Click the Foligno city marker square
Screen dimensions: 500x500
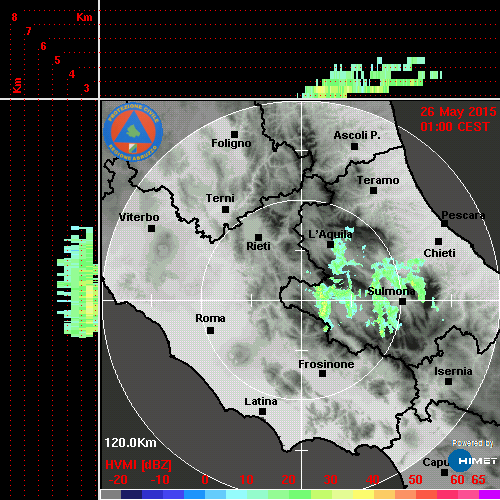coord(234,134)
